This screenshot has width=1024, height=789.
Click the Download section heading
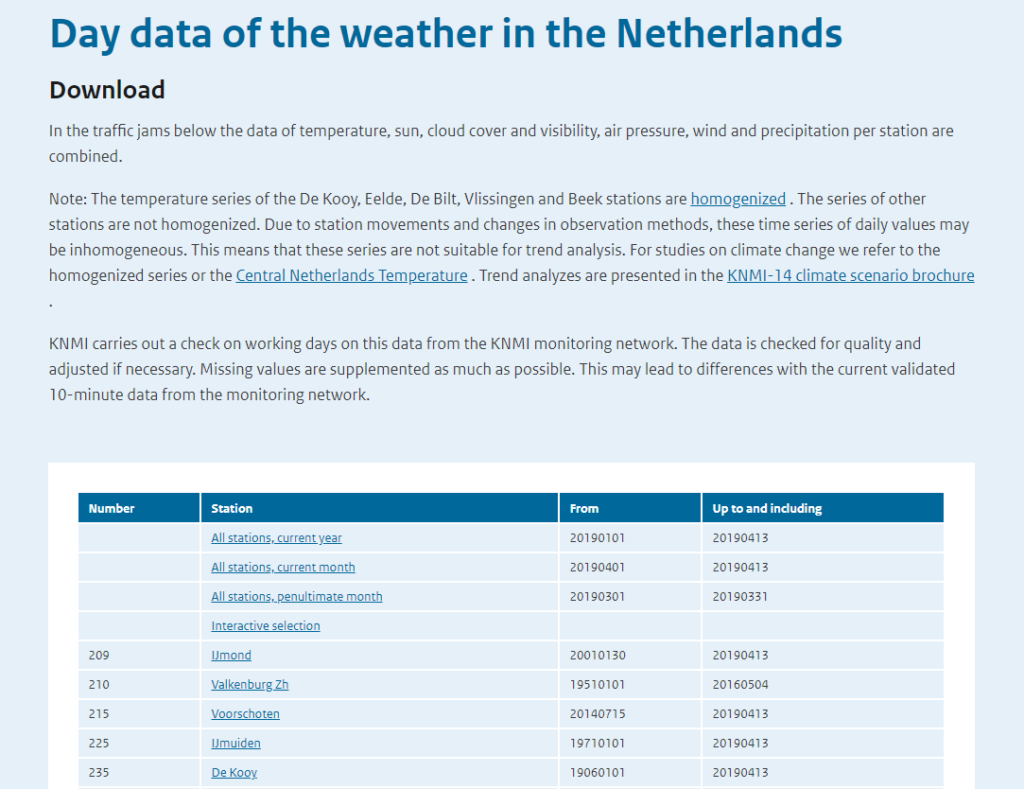pyautogui.click(x=107, y=90)
